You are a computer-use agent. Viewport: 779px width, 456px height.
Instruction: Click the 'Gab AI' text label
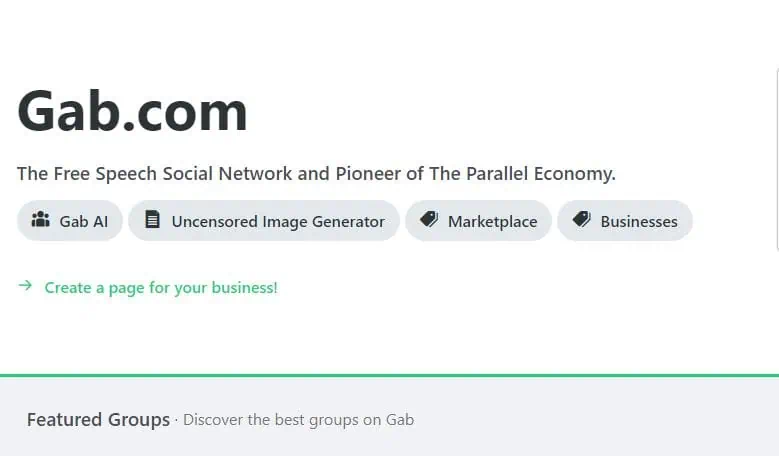click(83, 222)
